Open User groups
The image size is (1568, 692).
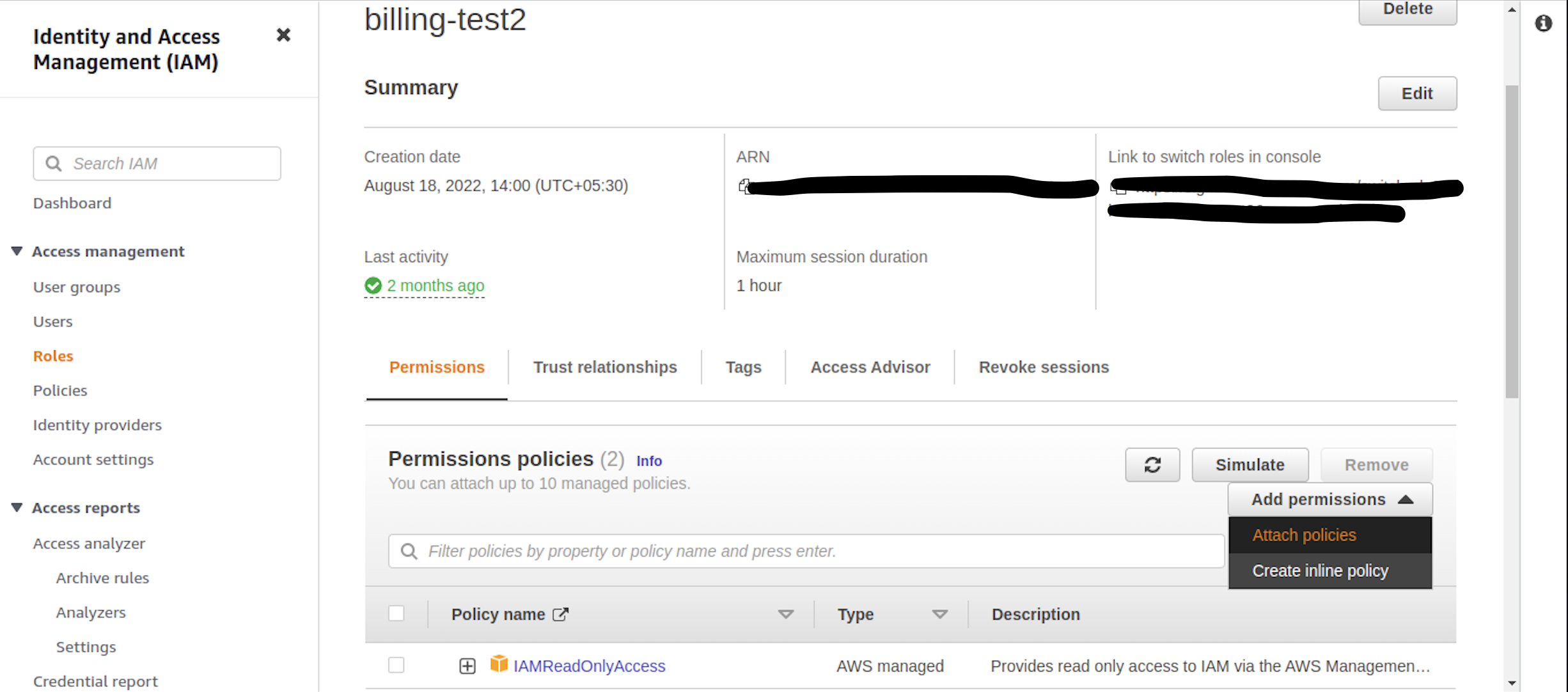77,287
